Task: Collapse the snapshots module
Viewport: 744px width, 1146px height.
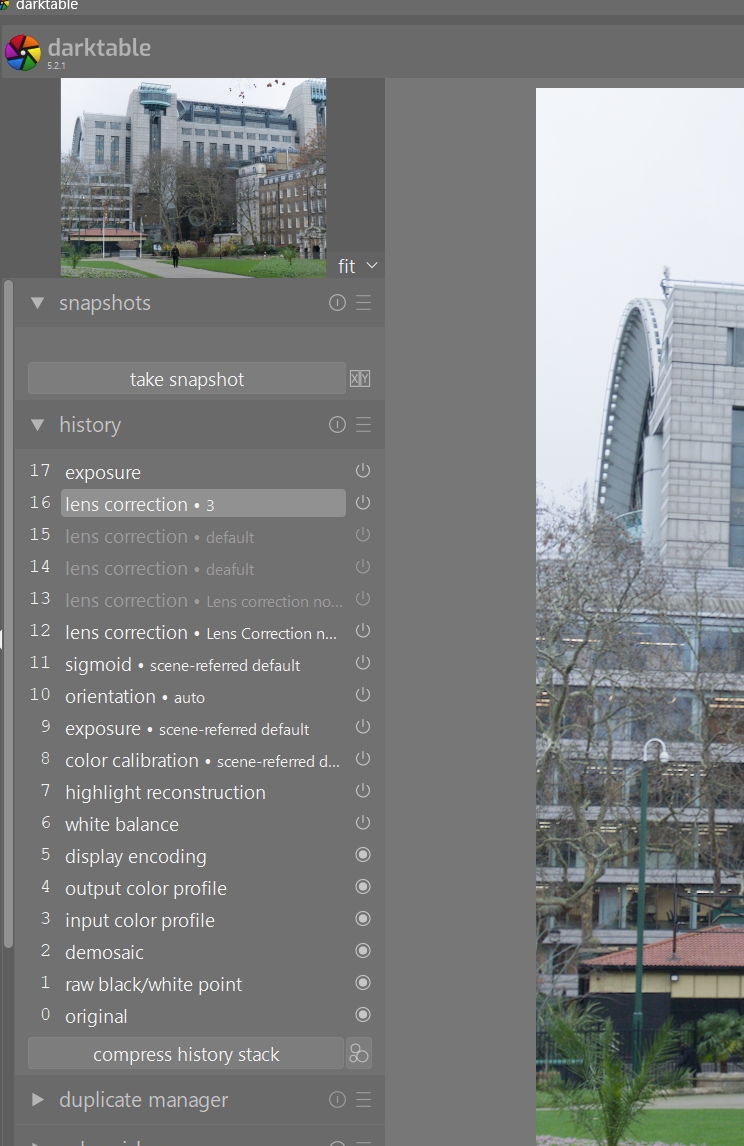Action: tap(37, 303)
